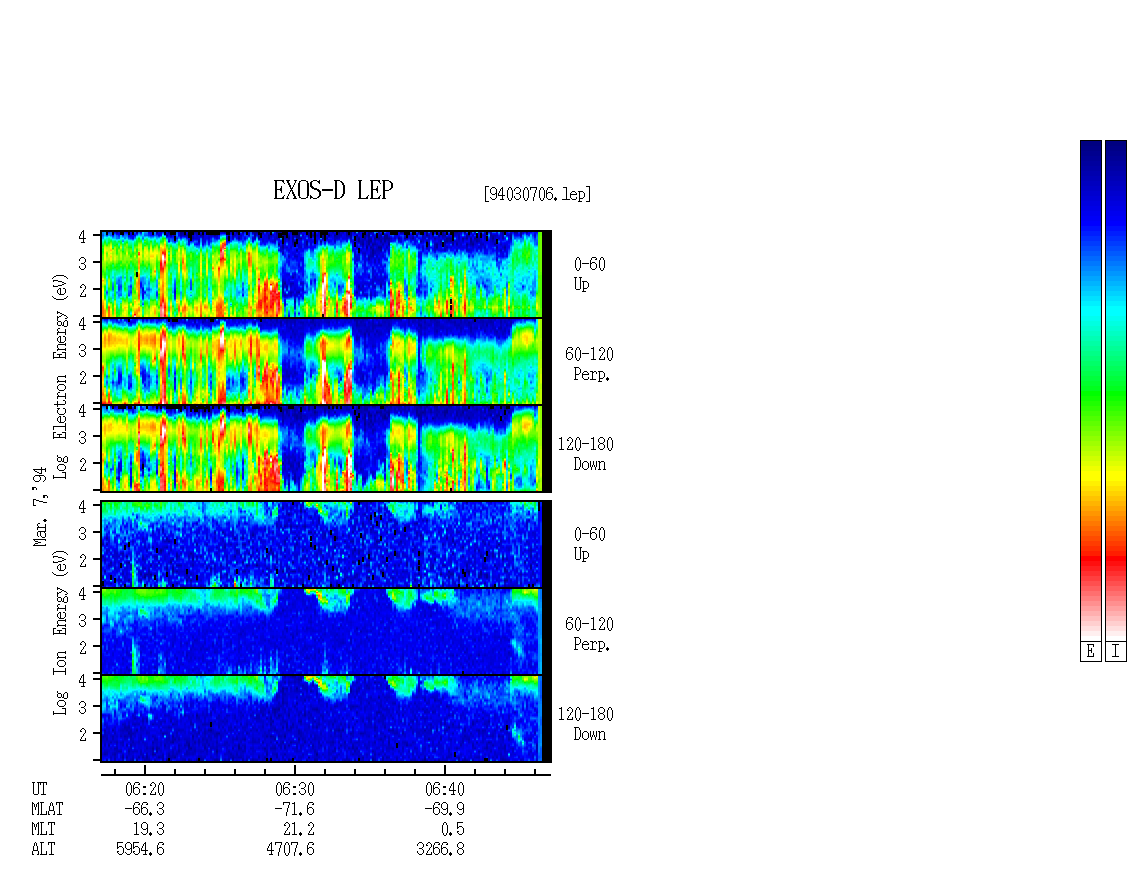This screenshot has height=875, width=1130.
Task: Click the I label box under colorbar
Action: tap(1116, 652)
